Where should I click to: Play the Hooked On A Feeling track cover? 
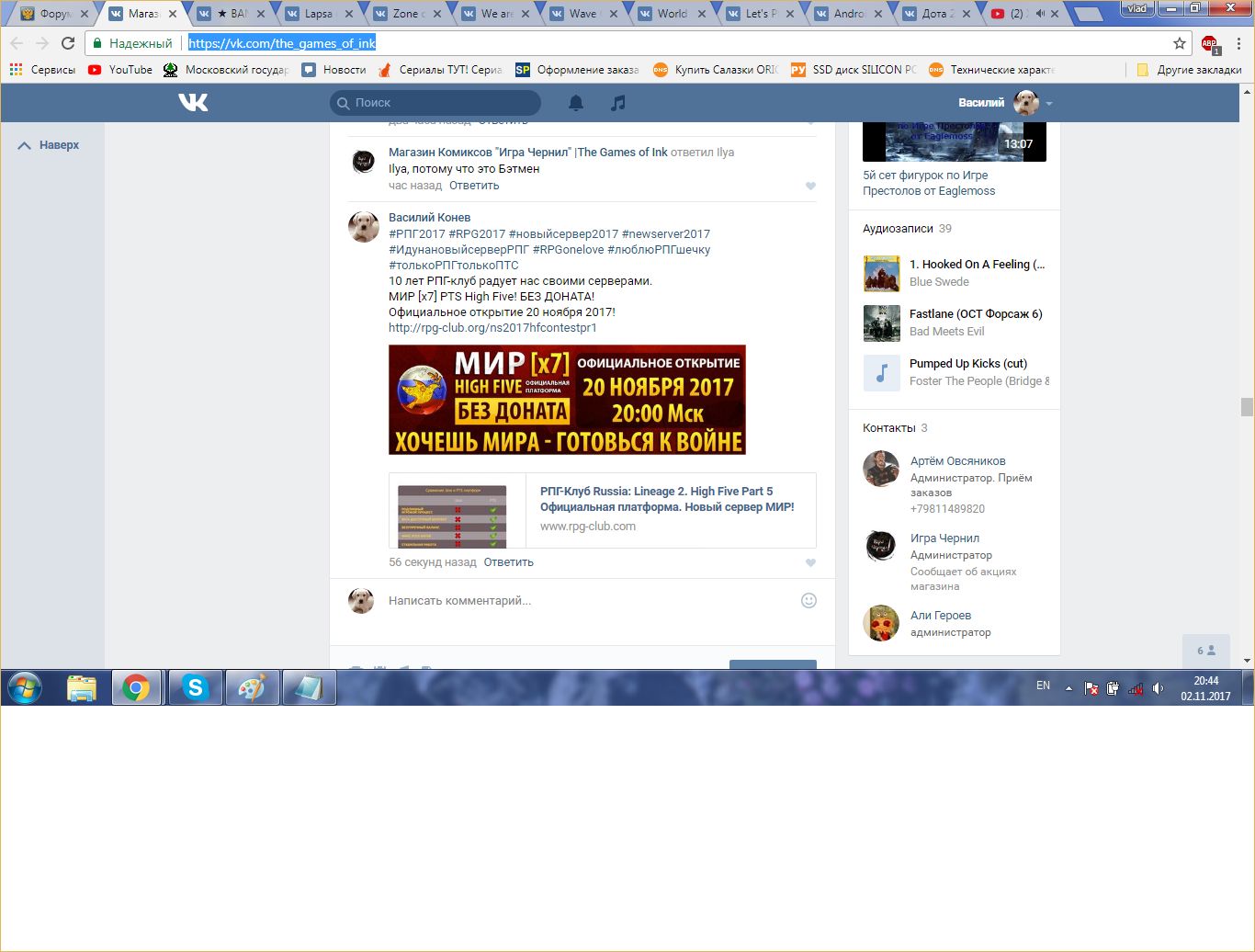pyautogui.click(x=881, y=274)
